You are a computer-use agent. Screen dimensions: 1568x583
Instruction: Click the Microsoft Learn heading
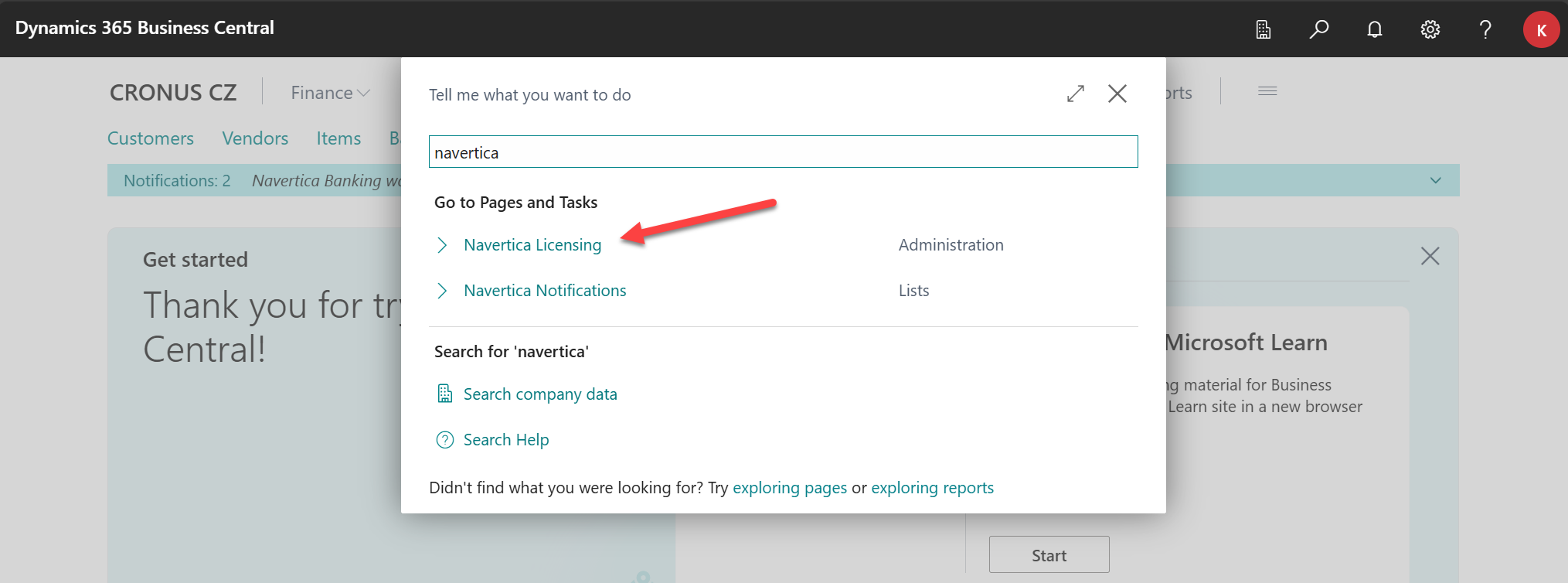[x=1247, y=343]
